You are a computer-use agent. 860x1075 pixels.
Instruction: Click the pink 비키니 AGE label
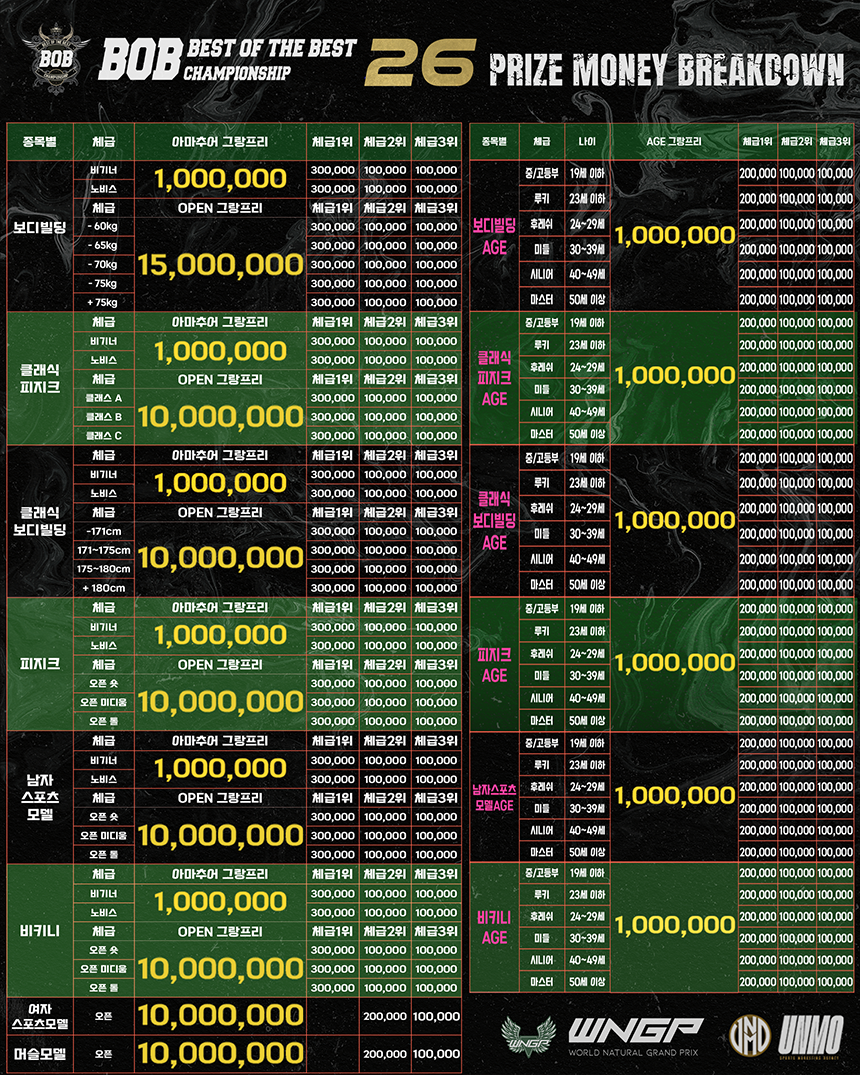coord(494,928)
